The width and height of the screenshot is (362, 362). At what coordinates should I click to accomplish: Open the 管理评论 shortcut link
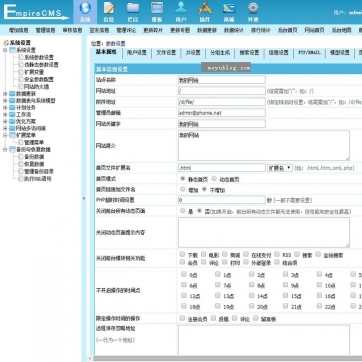[126, 30]
